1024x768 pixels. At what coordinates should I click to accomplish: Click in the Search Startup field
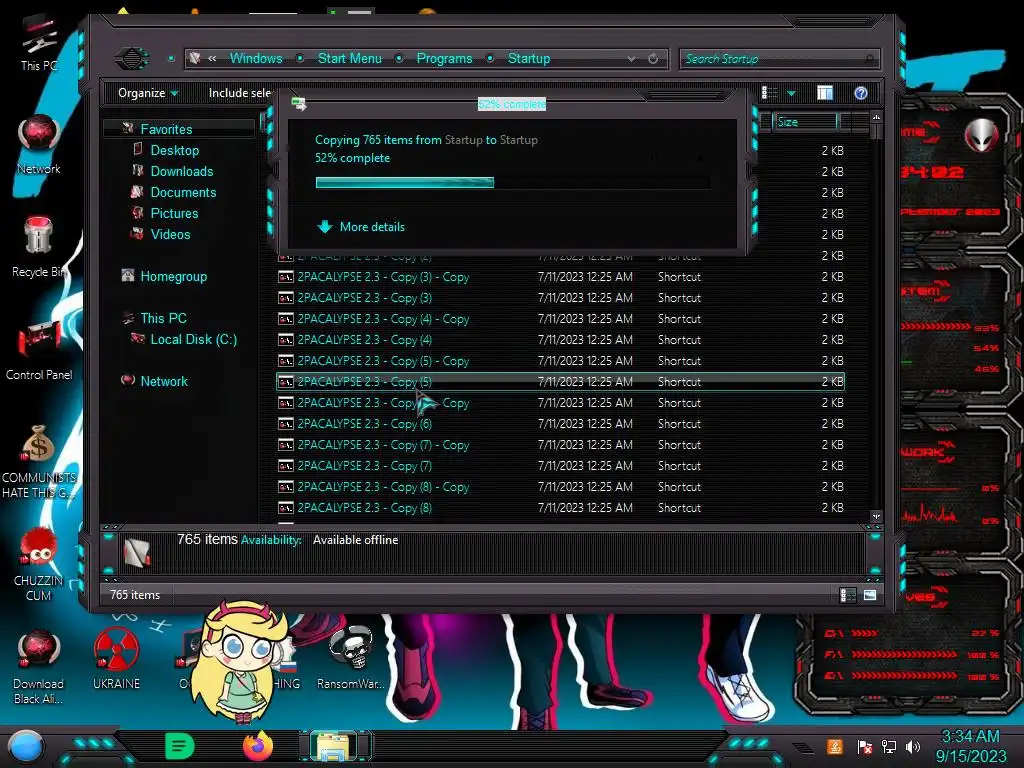pyautogui.click(x=778, y=59)
